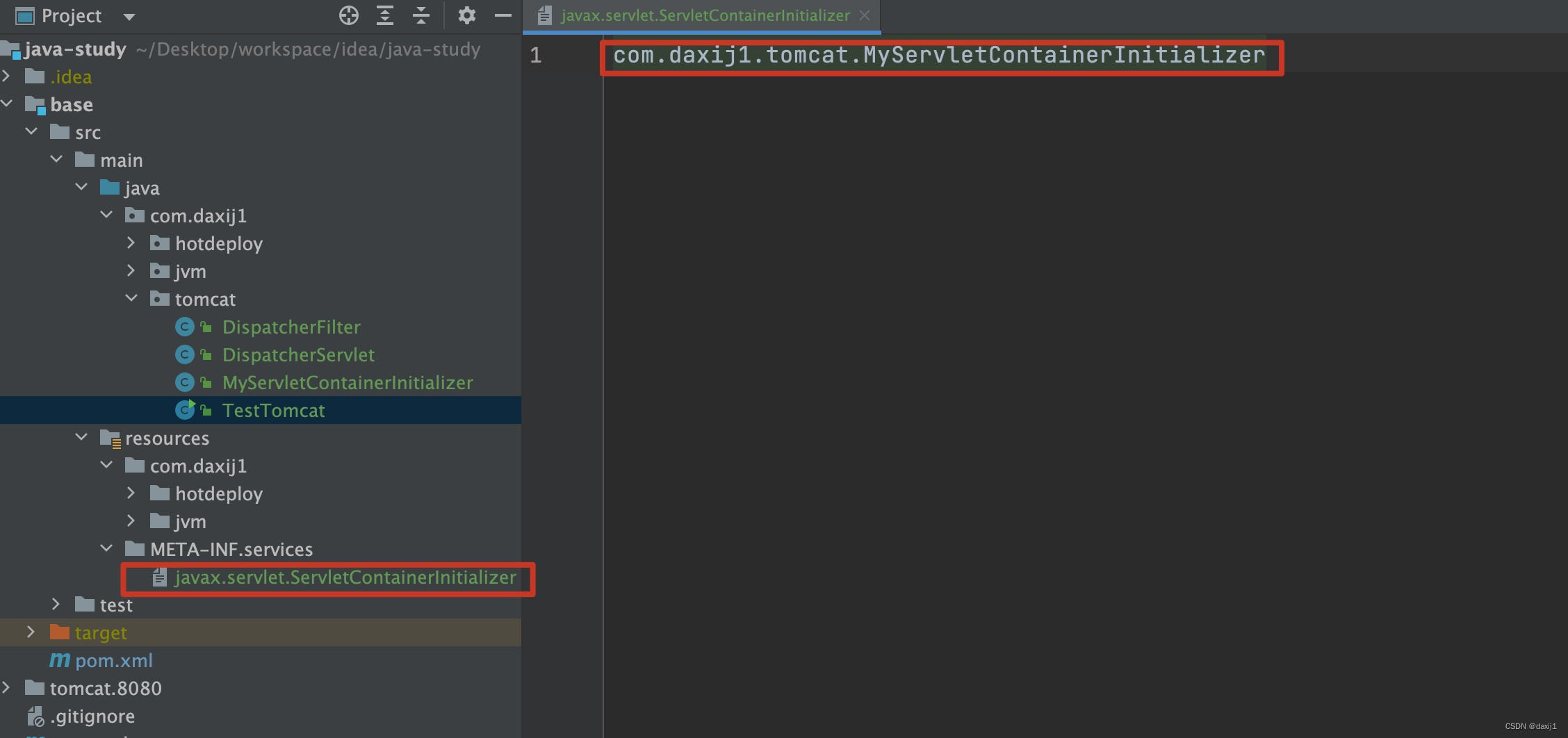Select the DispatcherFilter file name
Screen dimensions: 1568x738
[291, 327]
